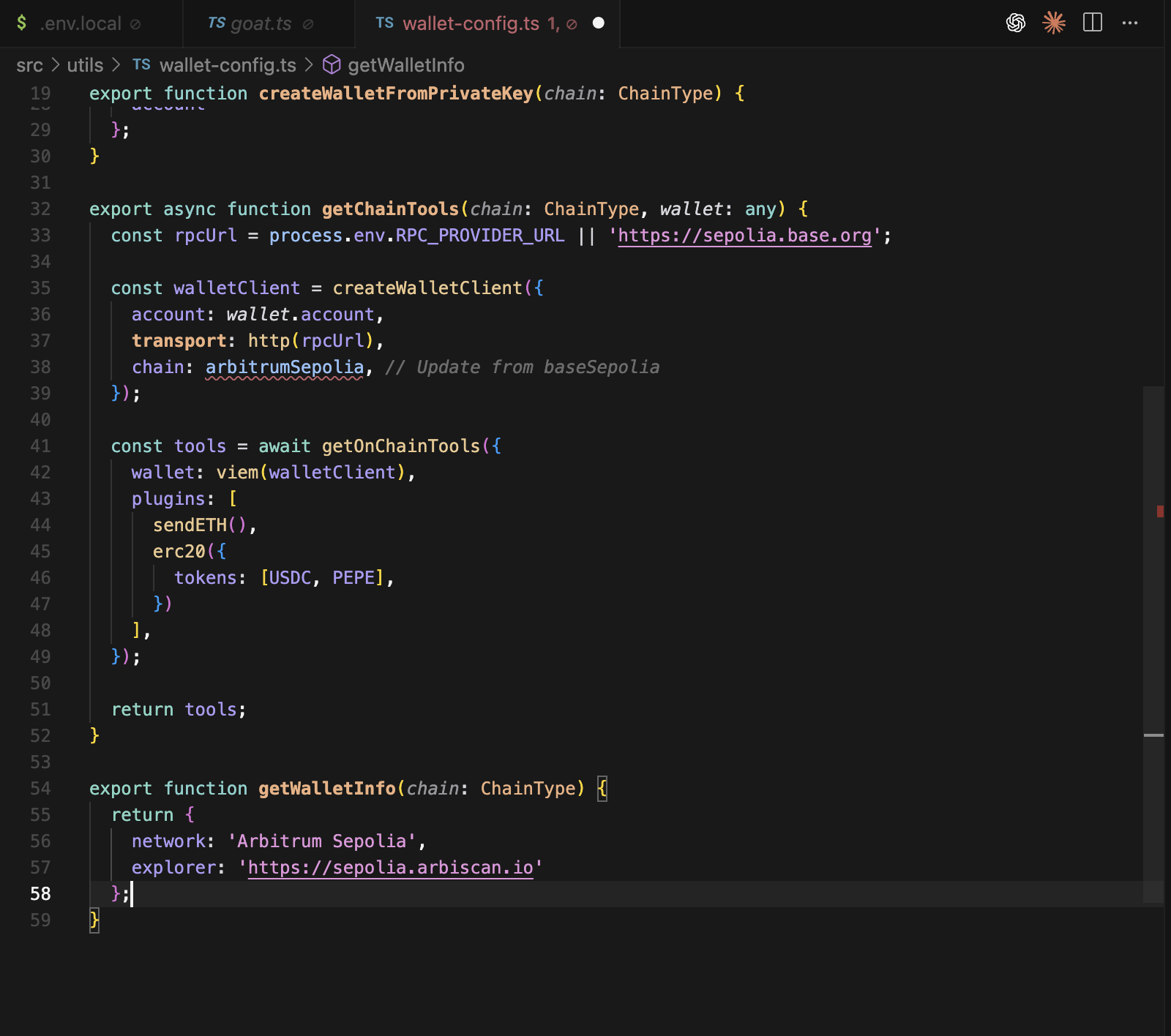Open the https://sepolia.arbiscan.io link
The width and height of the screenshot is (1171, 1036).
(392, 867)
